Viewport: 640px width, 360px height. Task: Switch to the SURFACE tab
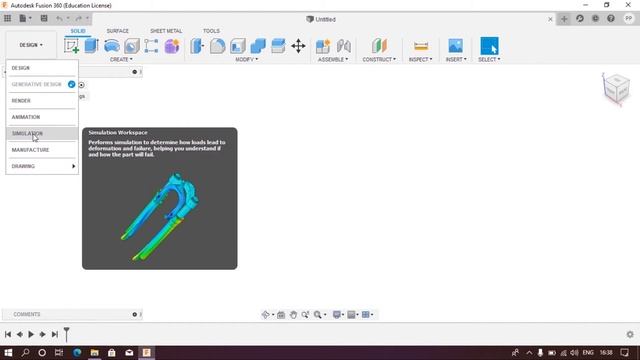tap(118, 31)
